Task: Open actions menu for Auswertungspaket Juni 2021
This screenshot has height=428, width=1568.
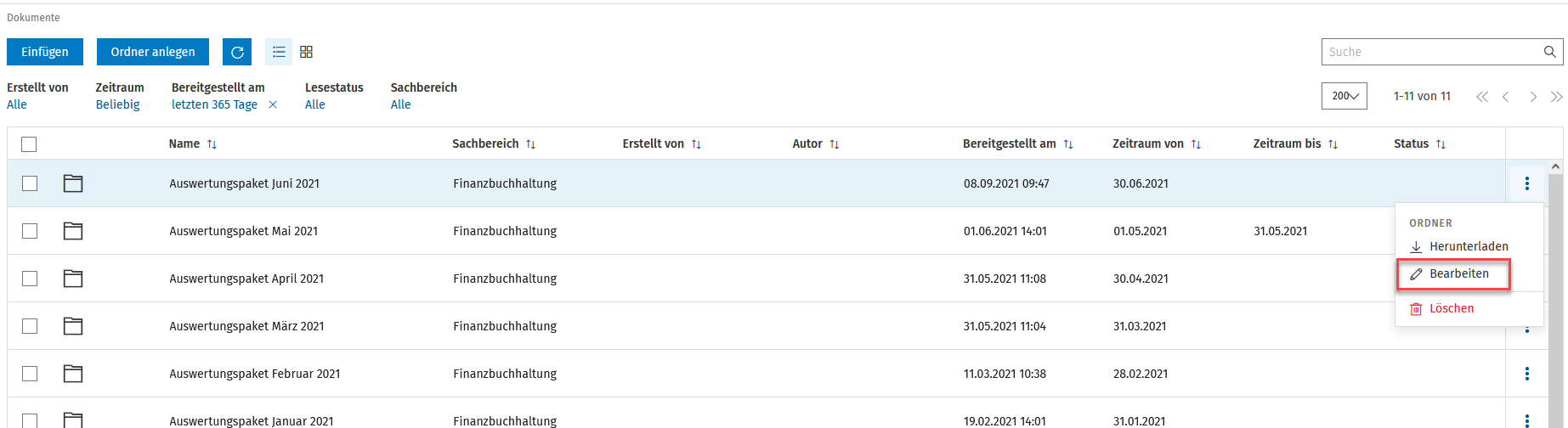Action: pyautogui.click(x=1527, y=183)
